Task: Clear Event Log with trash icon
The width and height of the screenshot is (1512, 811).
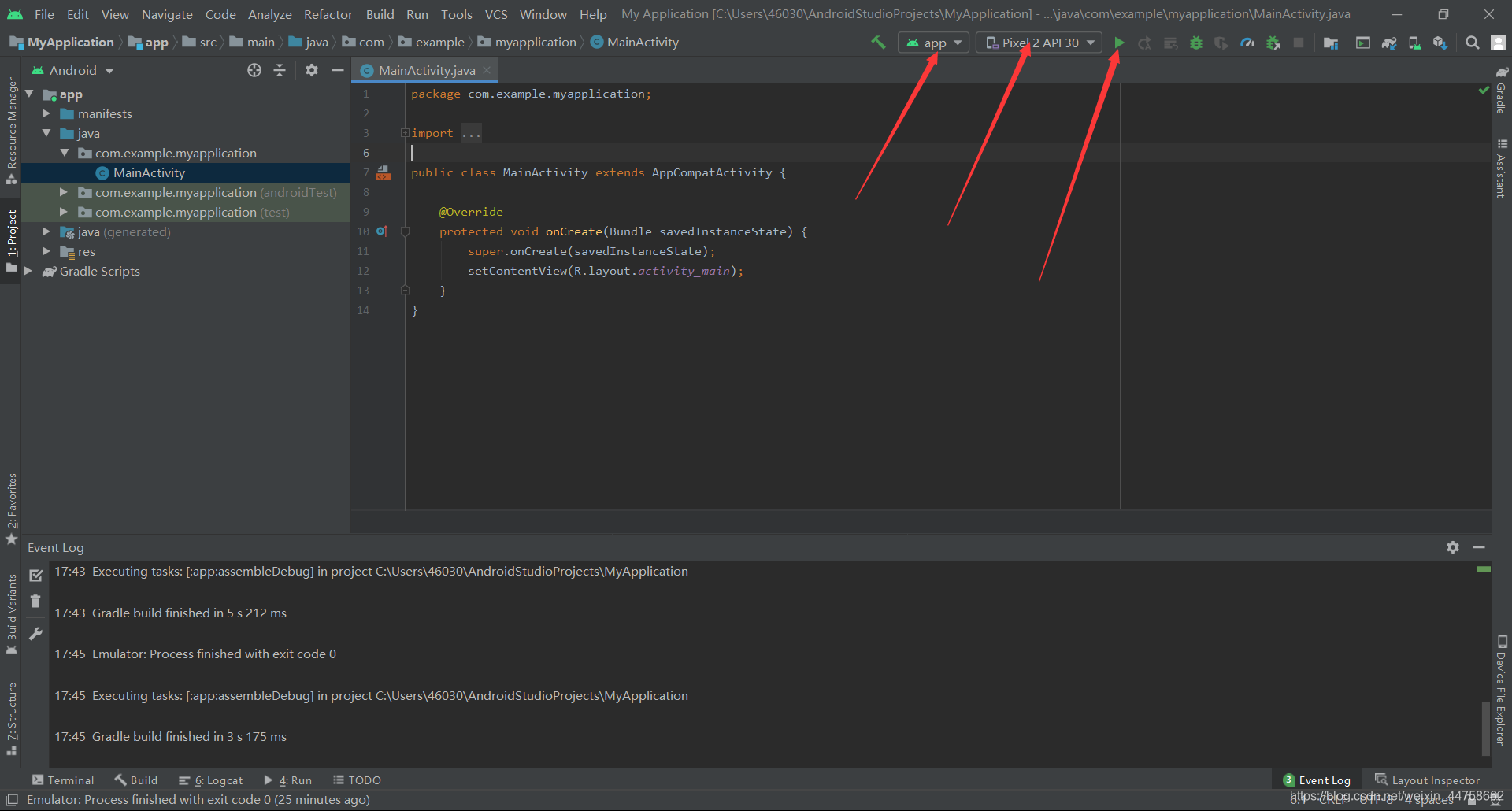Action: coord(35,602)
